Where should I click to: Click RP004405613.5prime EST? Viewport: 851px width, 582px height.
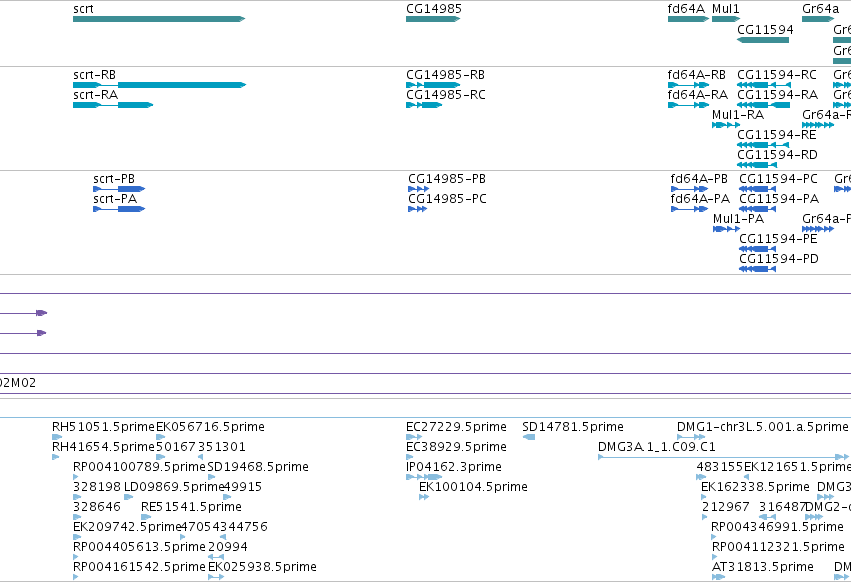pos(75,558)
